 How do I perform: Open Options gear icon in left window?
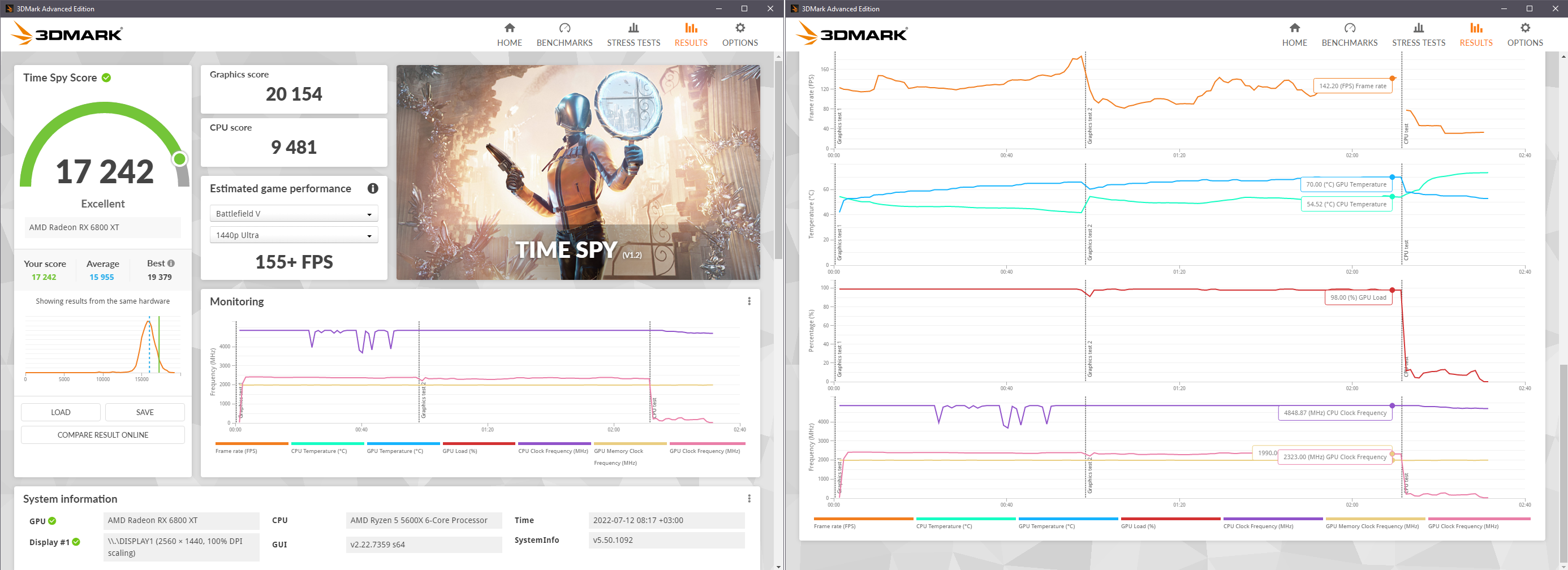coord(740,28)
